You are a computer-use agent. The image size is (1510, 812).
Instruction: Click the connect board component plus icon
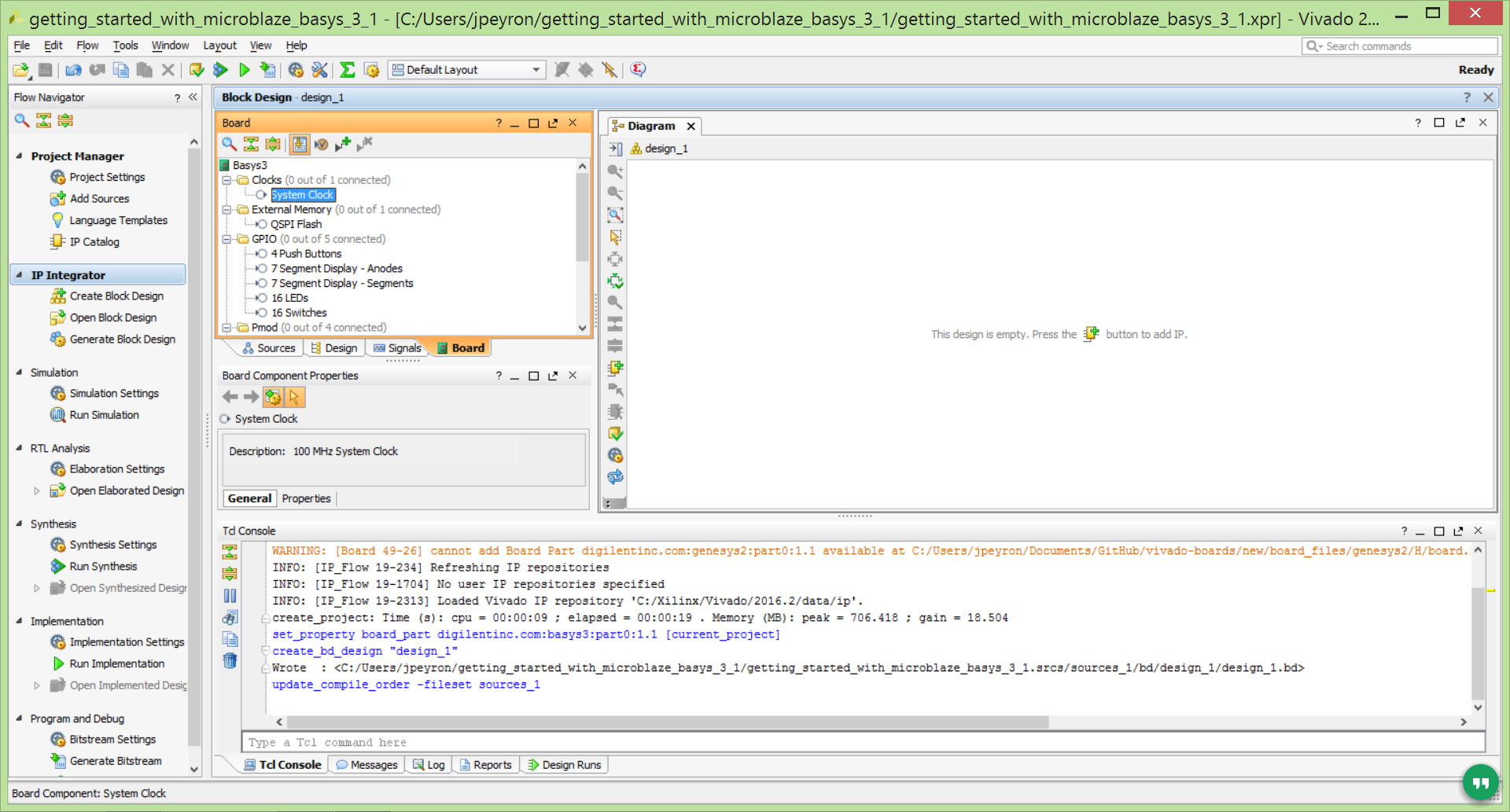(x=343, y=144)
